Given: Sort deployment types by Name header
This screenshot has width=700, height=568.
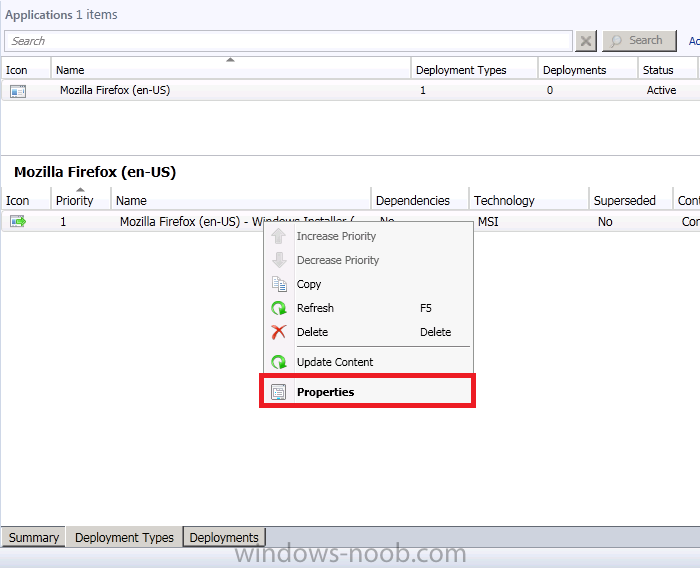Looking at the screenshot, I should tap(241, 200).
